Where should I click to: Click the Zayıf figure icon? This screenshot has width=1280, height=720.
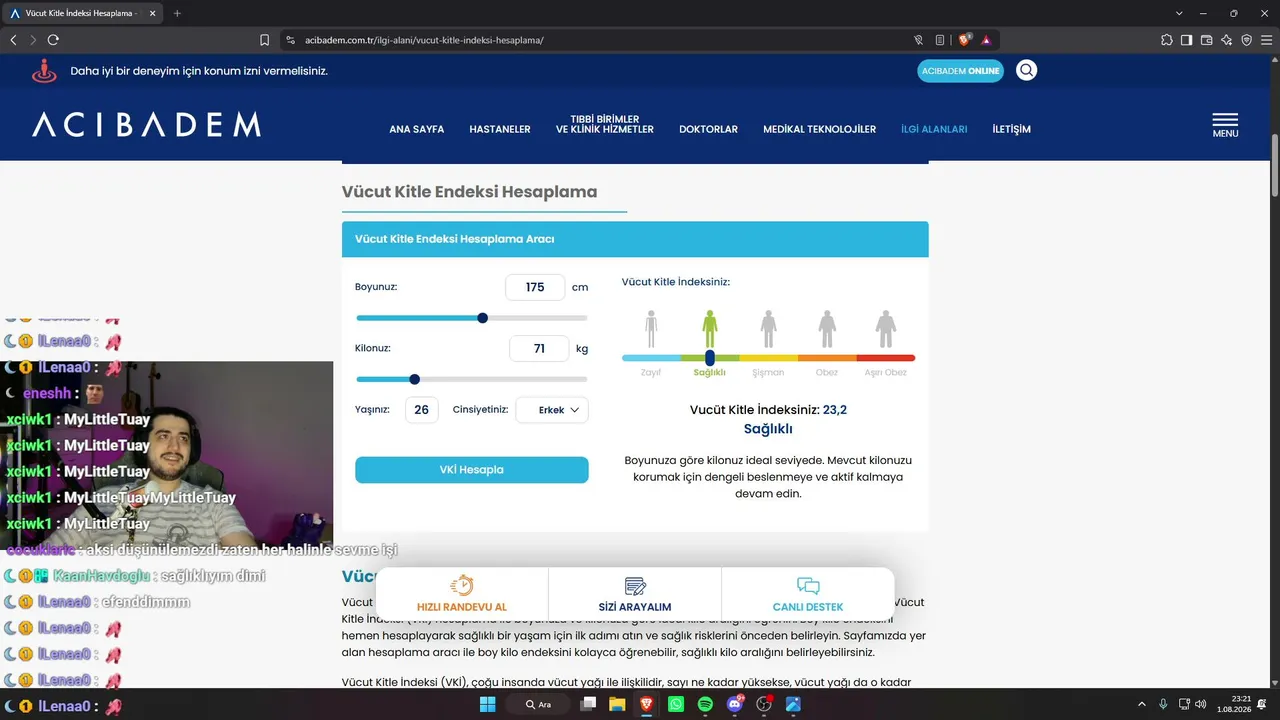click(651, 328)
